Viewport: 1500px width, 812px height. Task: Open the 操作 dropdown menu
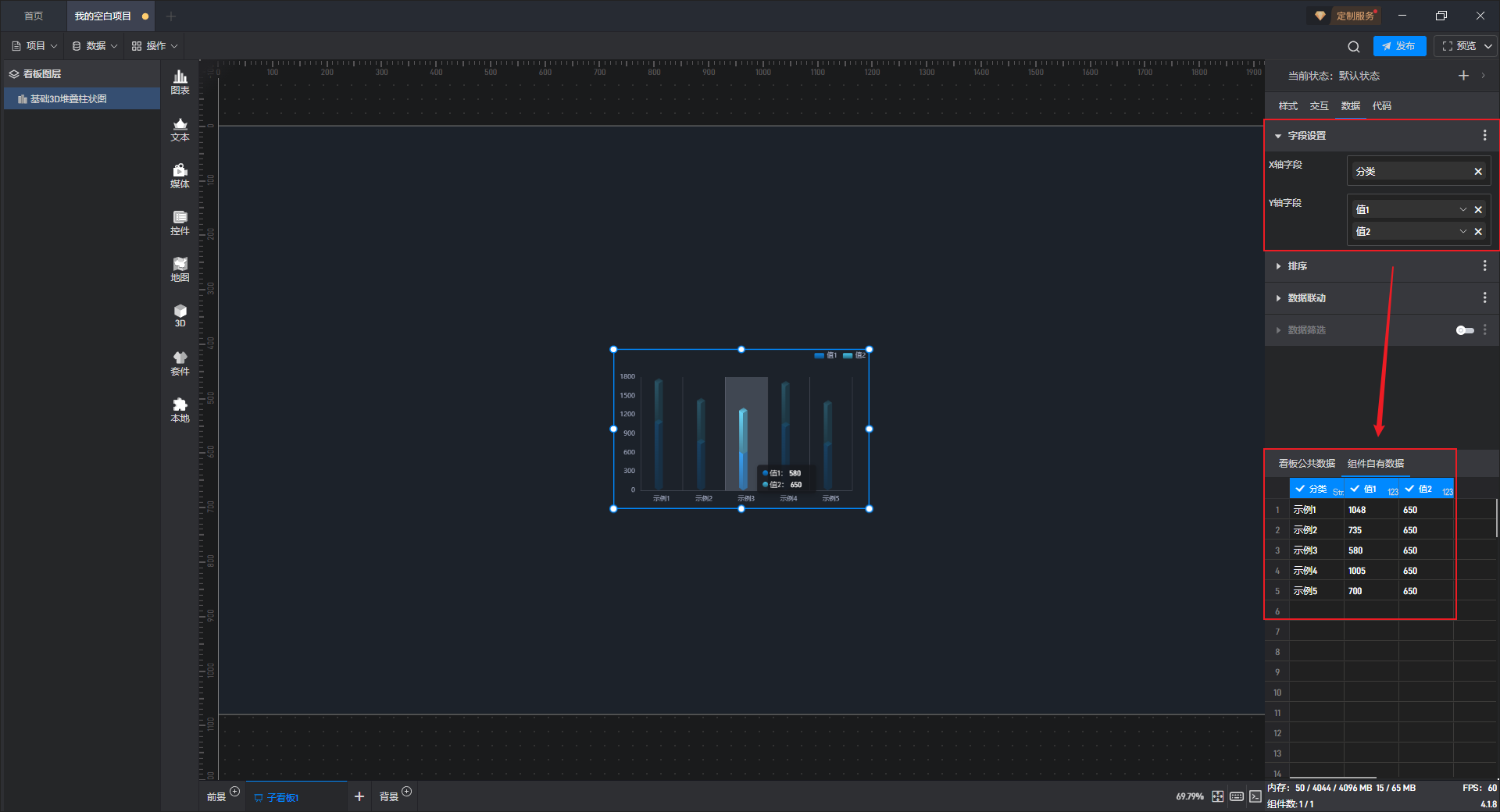pos(155,46)
